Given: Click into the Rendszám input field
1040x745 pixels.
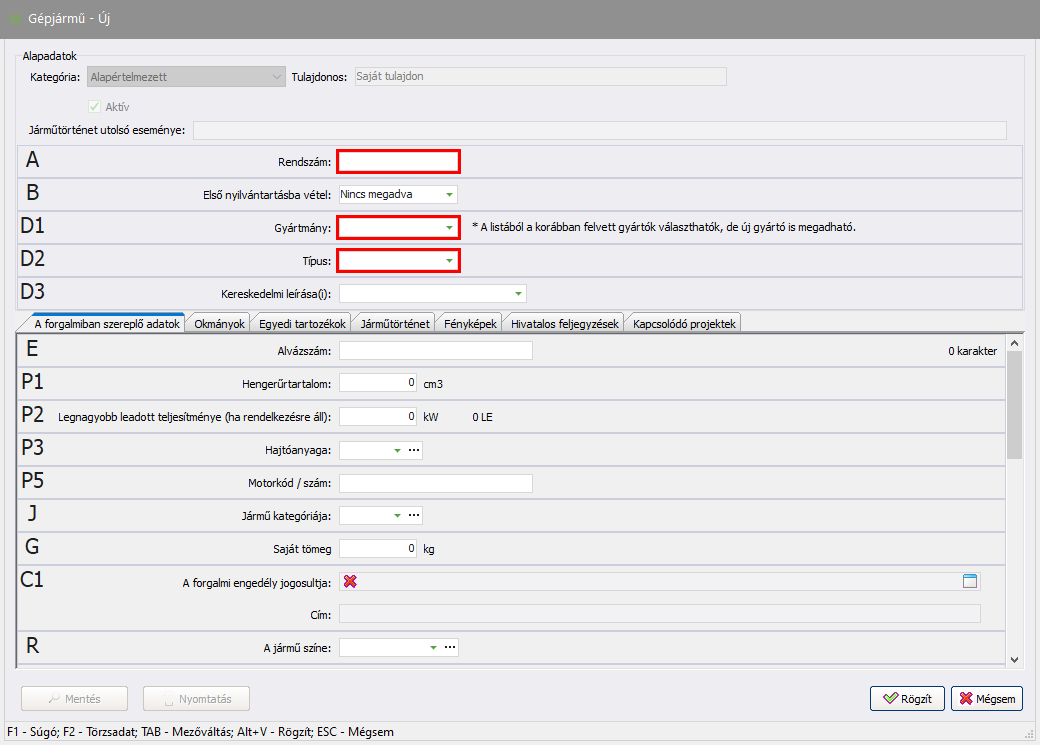Looking at the screenshot, I should point(398,161).
